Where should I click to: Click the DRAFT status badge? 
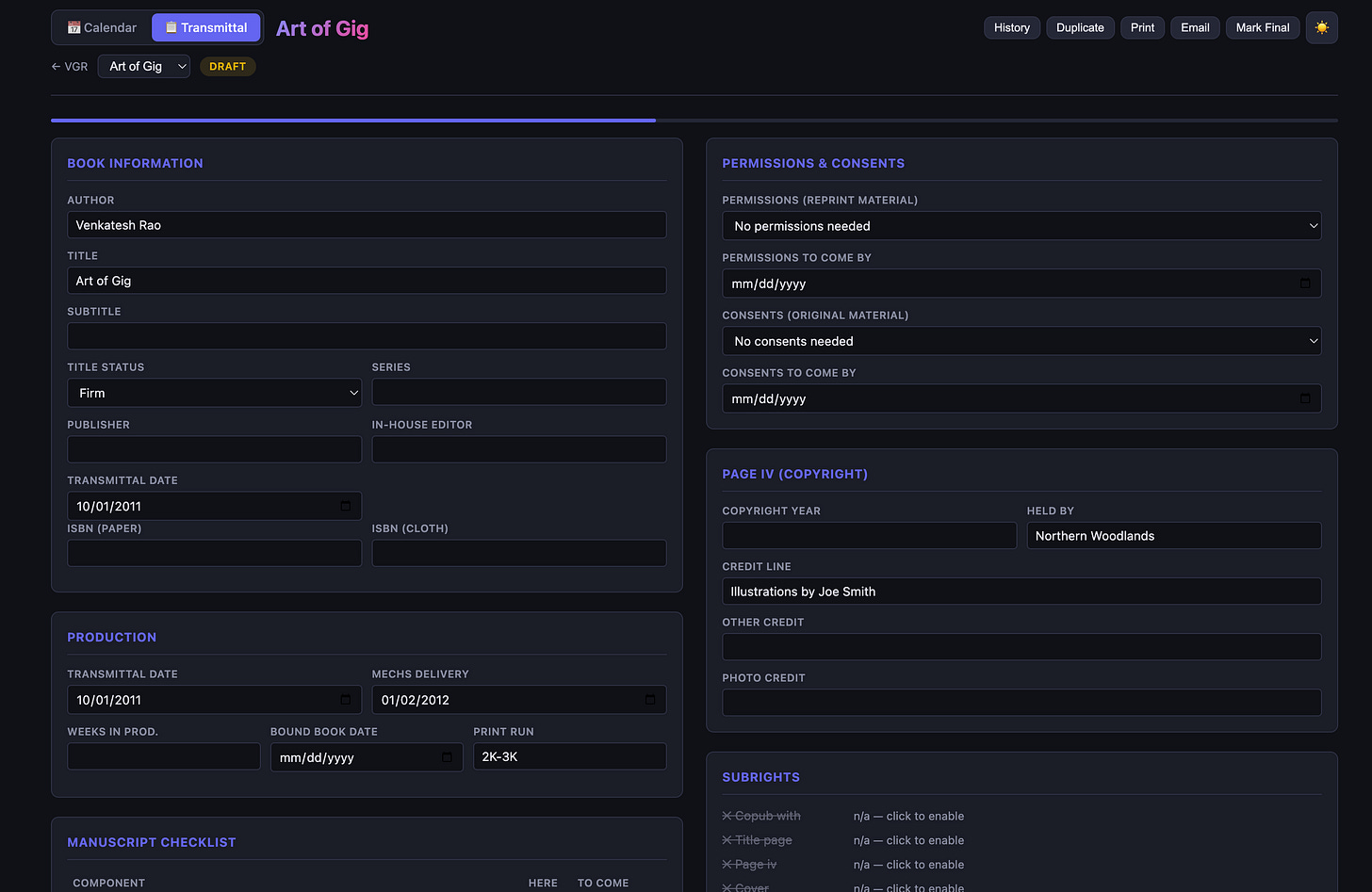click(x=227, y=67)
